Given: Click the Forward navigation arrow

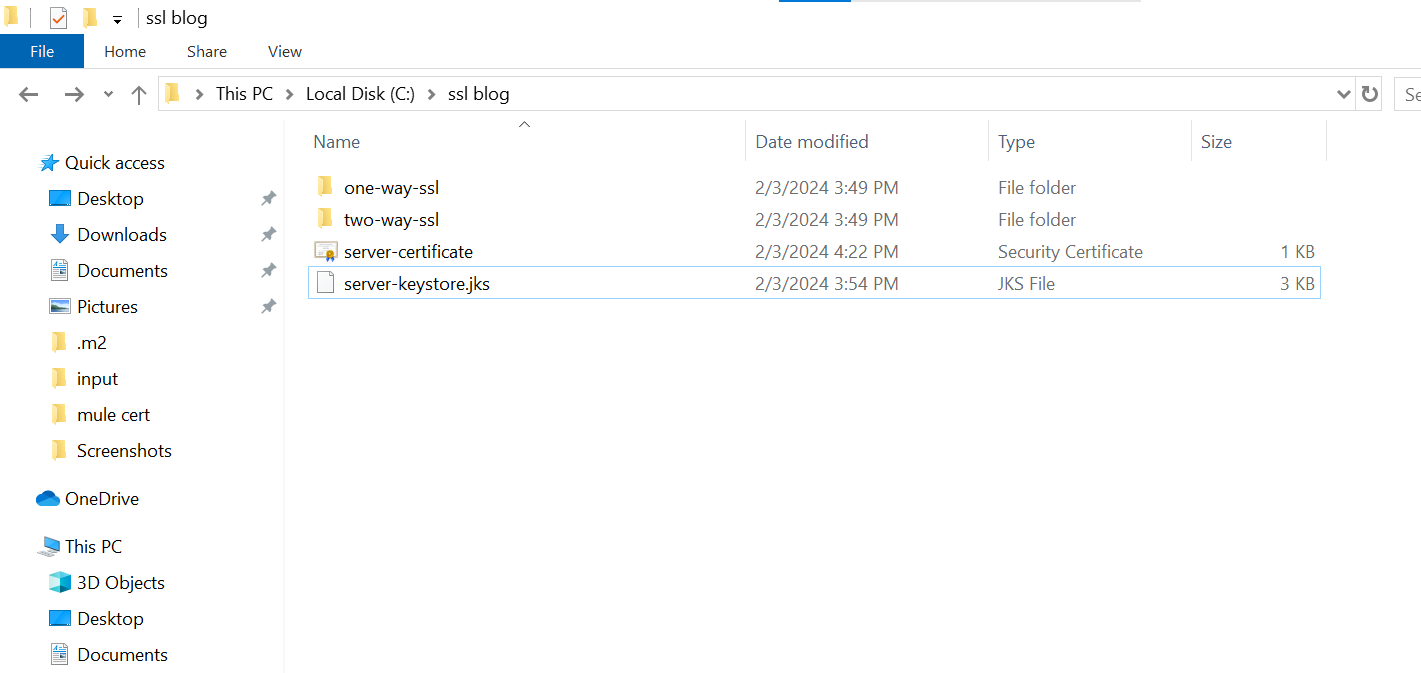Looking at the screenshot, I should pyautogui.click(x=73, y=94).
